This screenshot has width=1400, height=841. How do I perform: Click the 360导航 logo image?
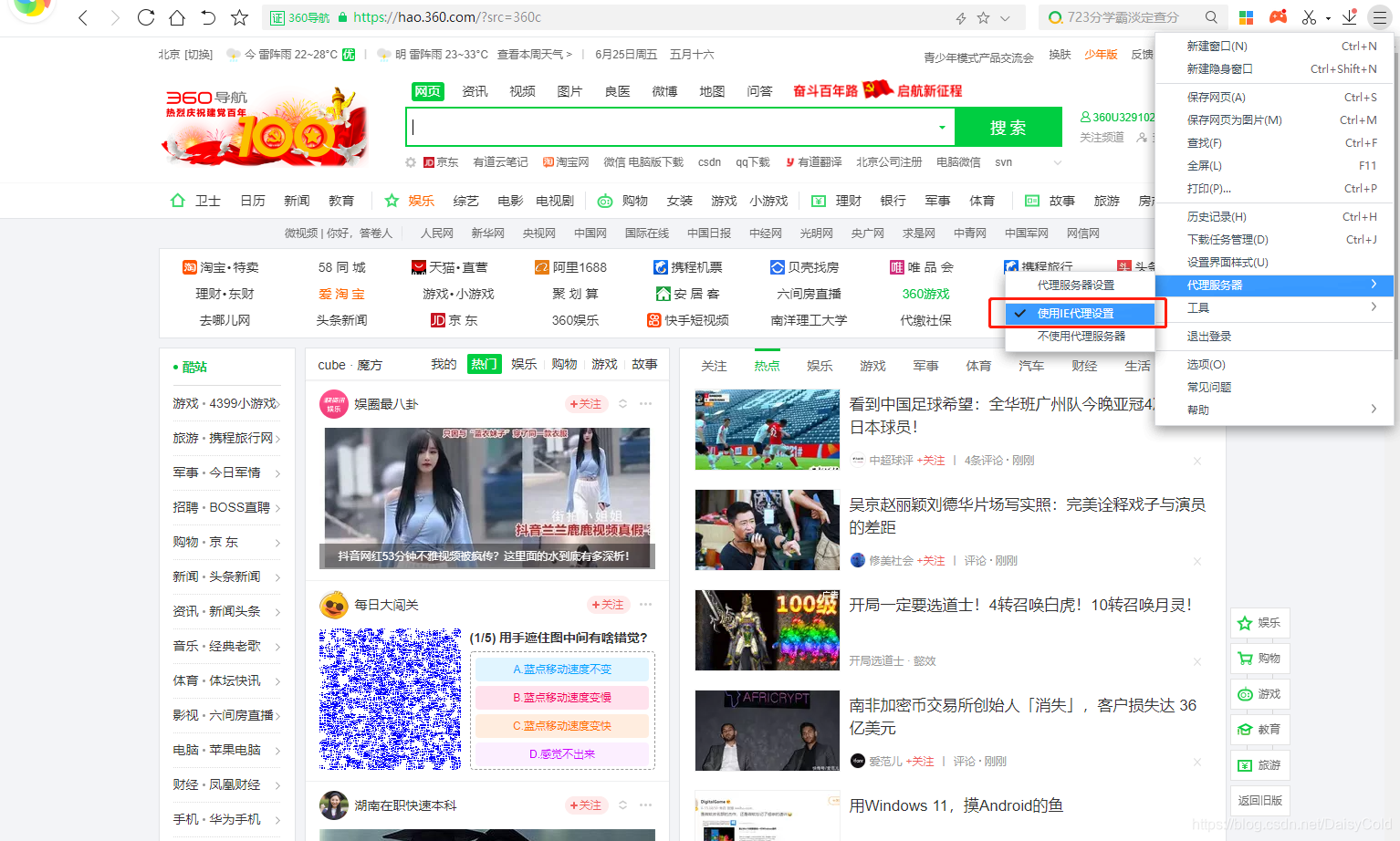[x=266, y=127]
